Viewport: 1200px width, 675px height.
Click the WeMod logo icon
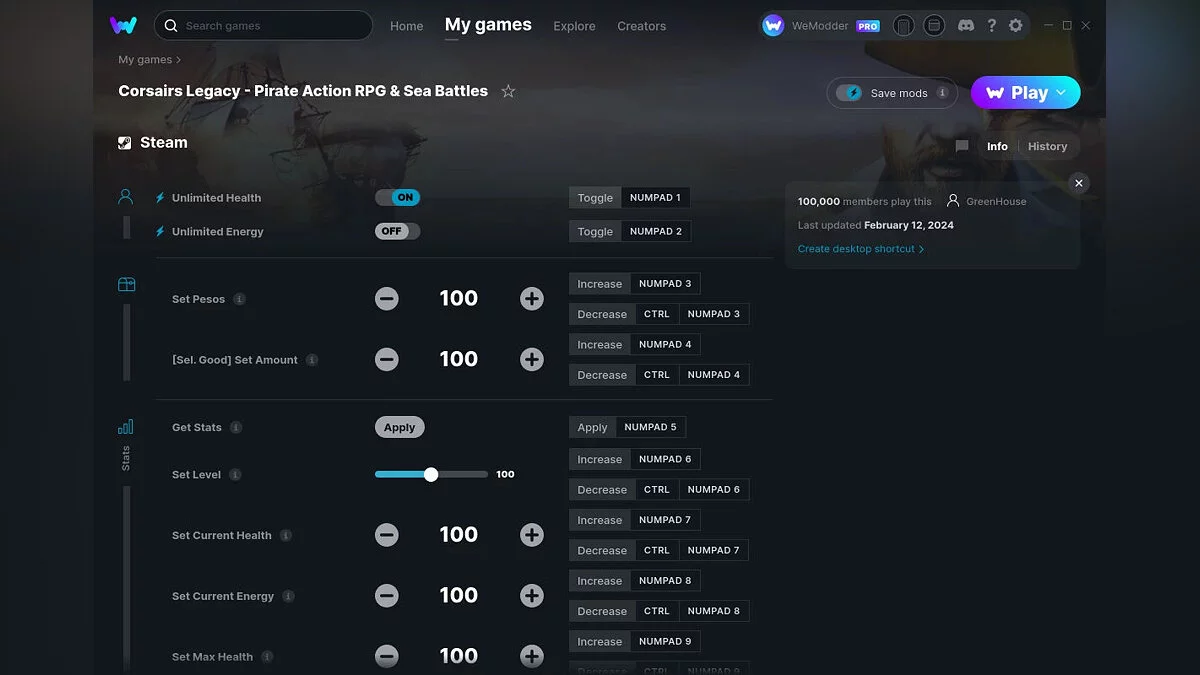click(x=123, y=25)
